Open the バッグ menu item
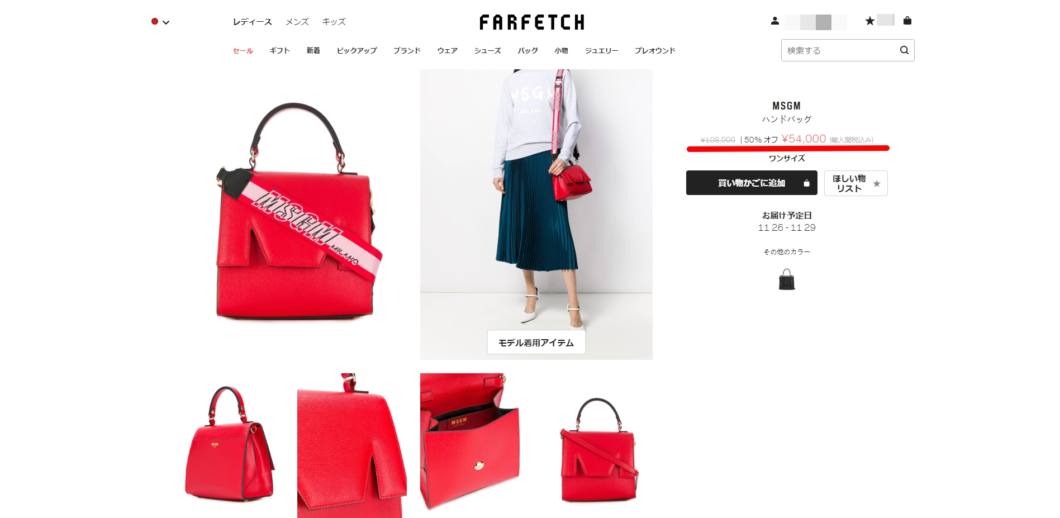Image resolution: width=1060 pixels, height=518 pixels. tap(528, 51)
